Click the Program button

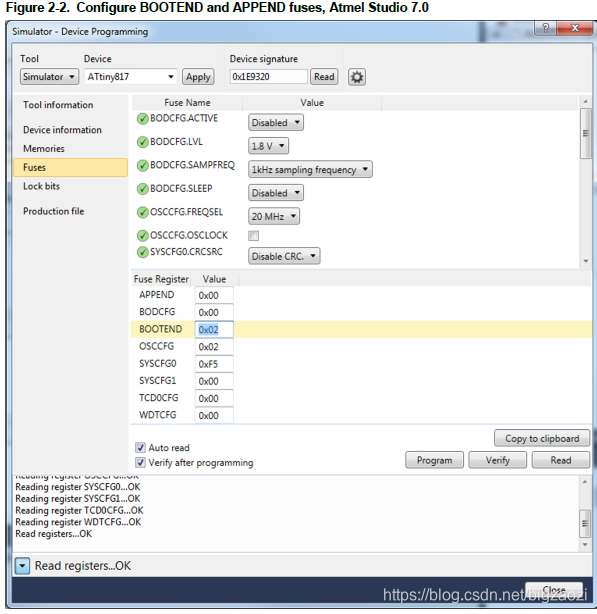pos(435,460)
